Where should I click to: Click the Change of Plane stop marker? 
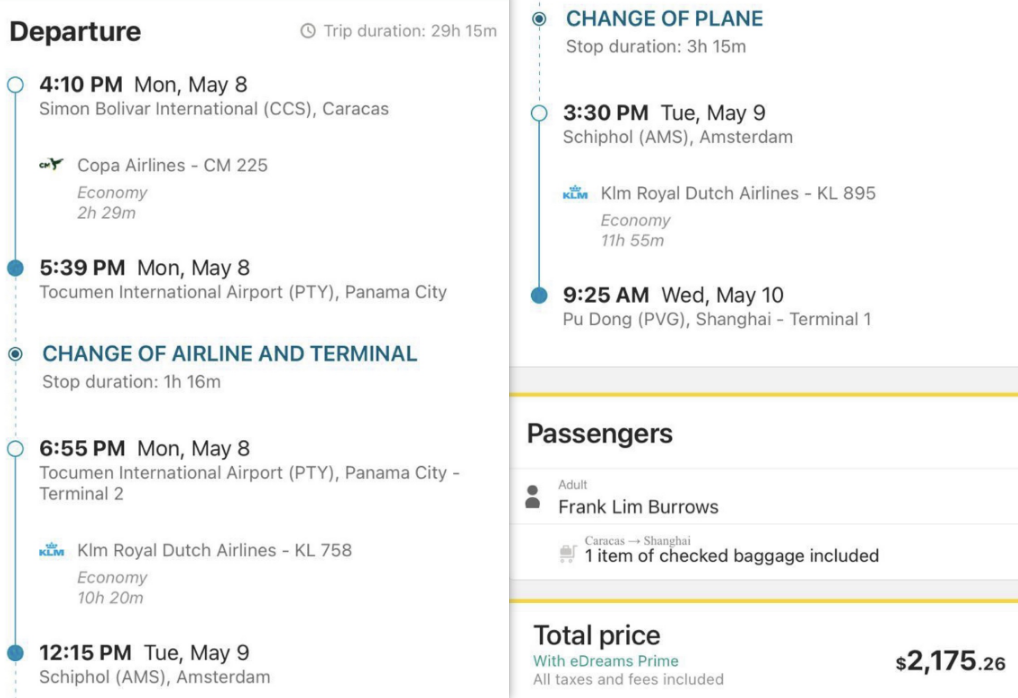pos(539,19)
